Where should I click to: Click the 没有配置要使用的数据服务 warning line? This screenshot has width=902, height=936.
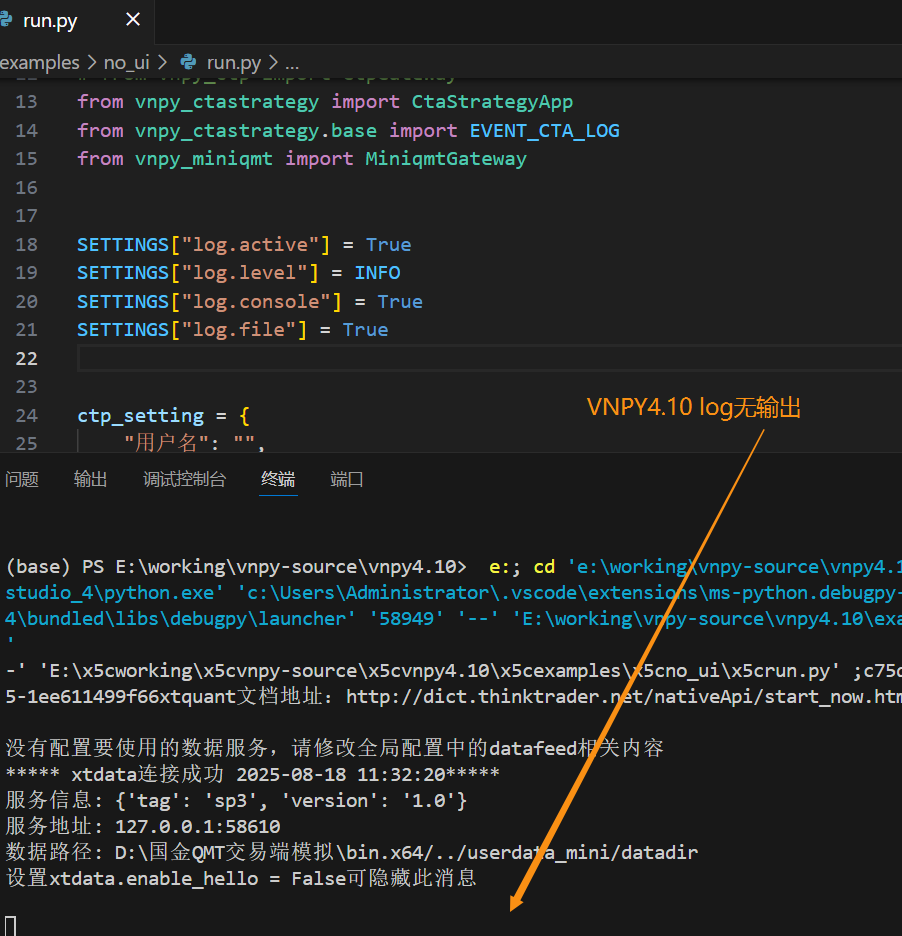point(334,748)
